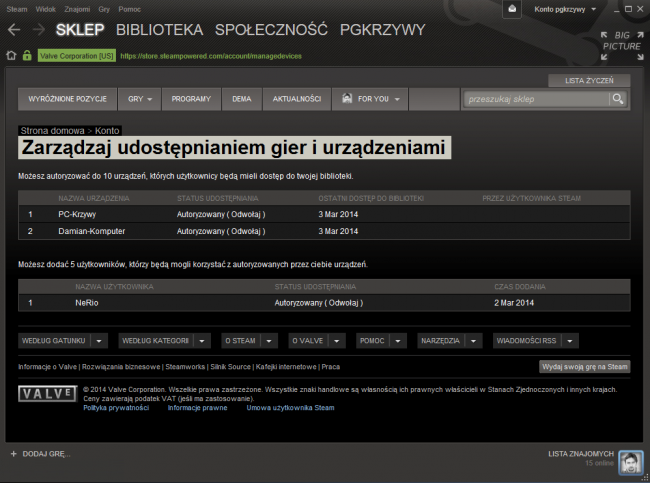Follow the Konto breadcrumb link
Viewport: 650px width, 483px height.
(107, 131)
